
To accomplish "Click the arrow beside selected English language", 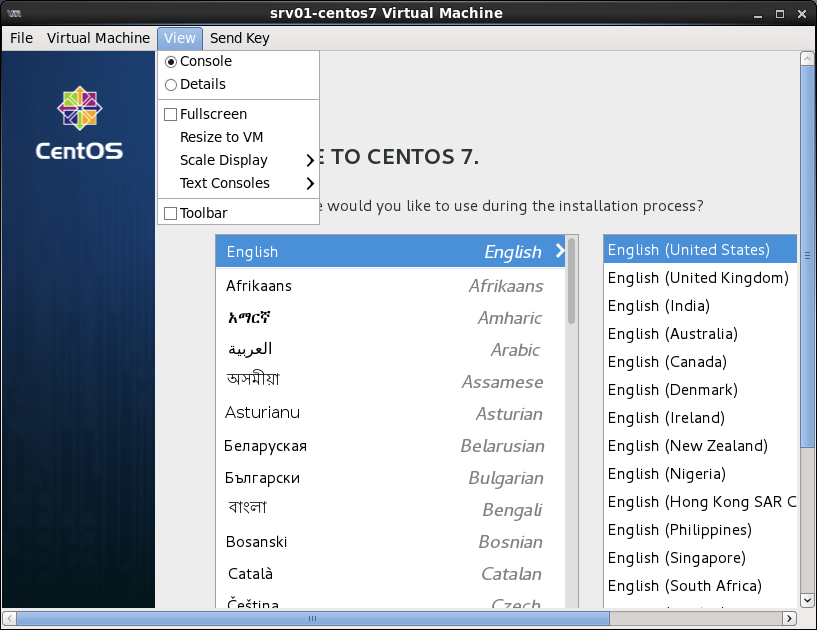I will (x=560, y=251).
